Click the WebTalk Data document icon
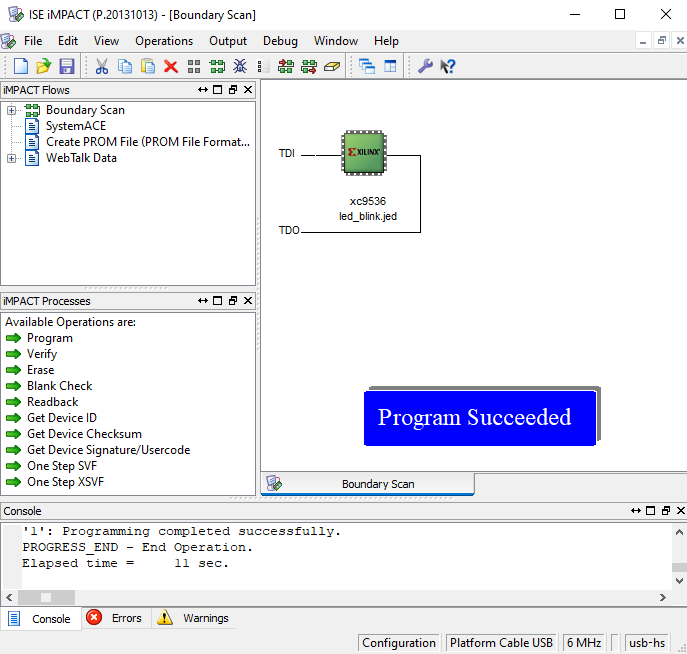The height and width of the screenshot is (654, 687). tap(32, 158)
